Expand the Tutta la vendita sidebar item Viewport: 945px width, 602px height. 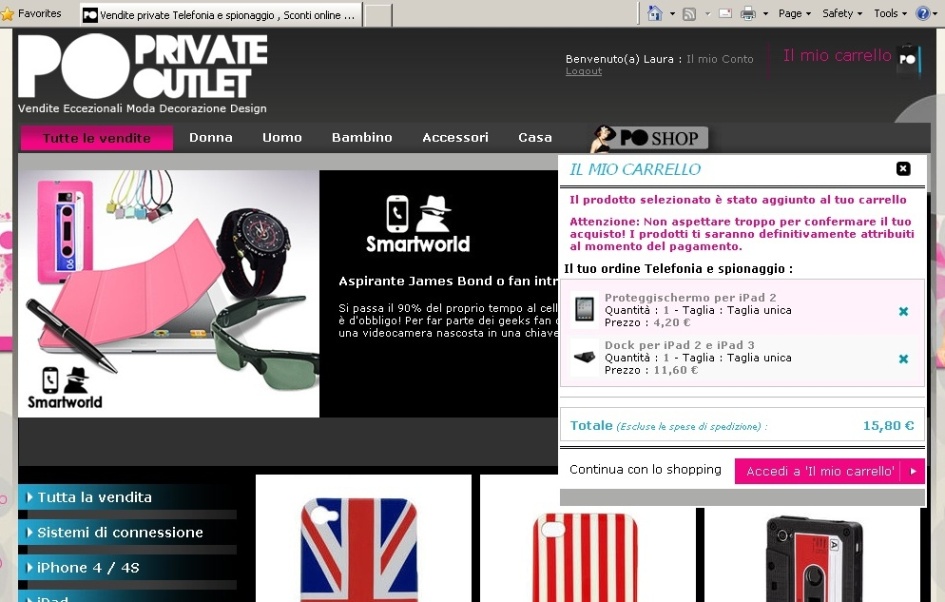click(x=127, y=498)
